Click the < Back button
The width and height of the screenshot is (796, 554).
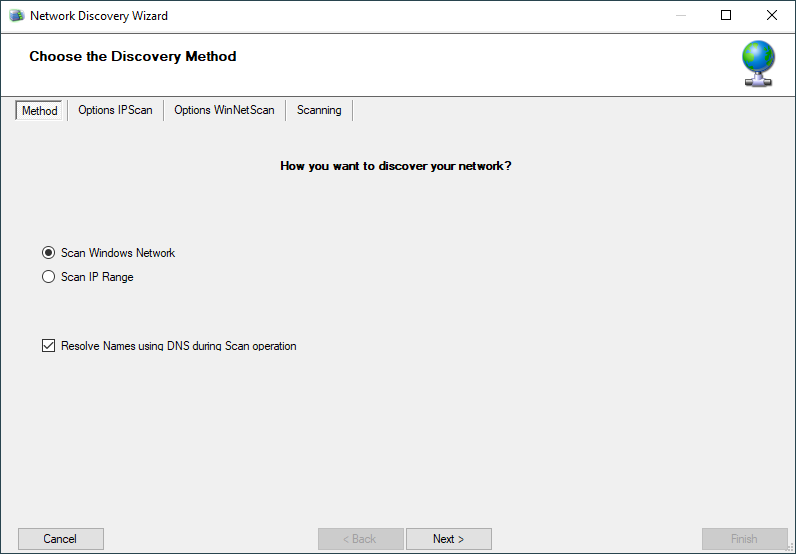coord(360,539)
